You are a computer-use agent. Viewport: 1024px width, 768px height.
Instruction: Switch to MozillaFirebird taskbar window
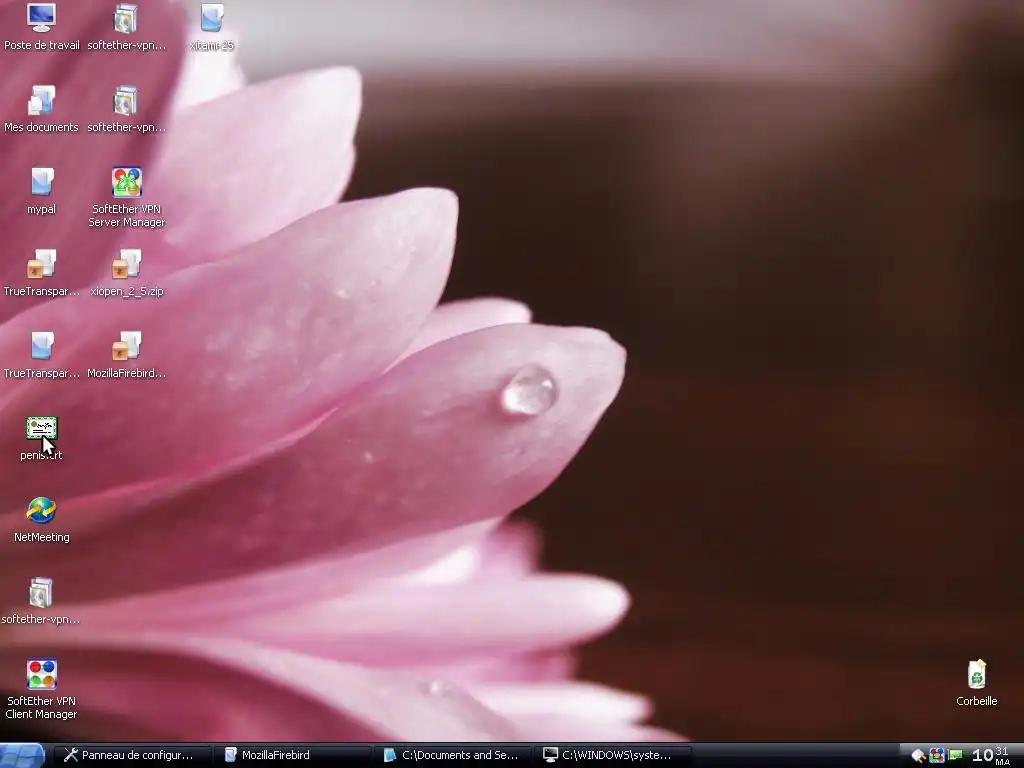click(295, 756)
